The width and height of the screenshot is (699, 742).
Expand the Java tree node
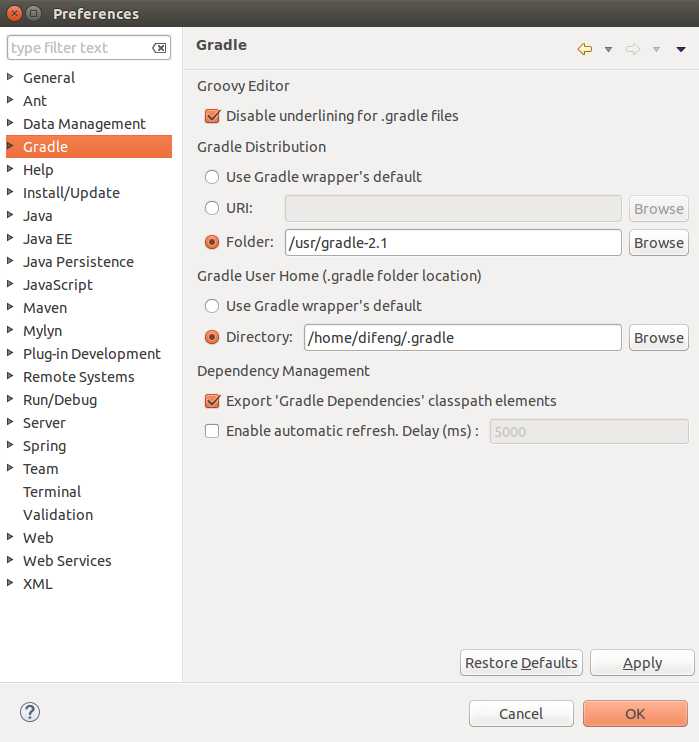[10, 215]
